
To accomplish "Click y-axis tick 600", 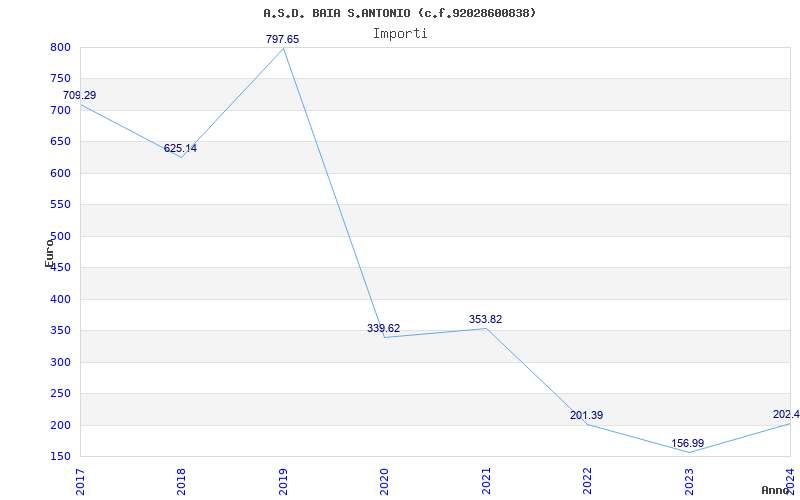I will [x=60, y=173].
